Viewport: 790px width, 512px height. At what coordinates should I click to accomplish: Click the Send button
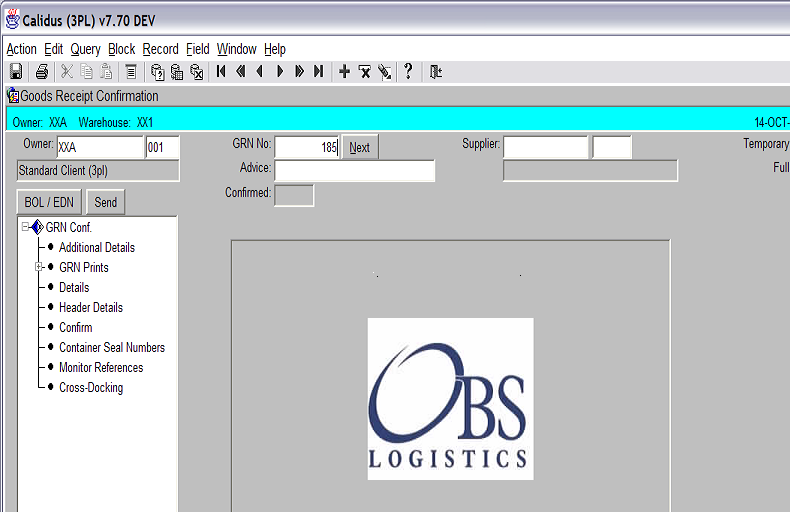(105, 202)
